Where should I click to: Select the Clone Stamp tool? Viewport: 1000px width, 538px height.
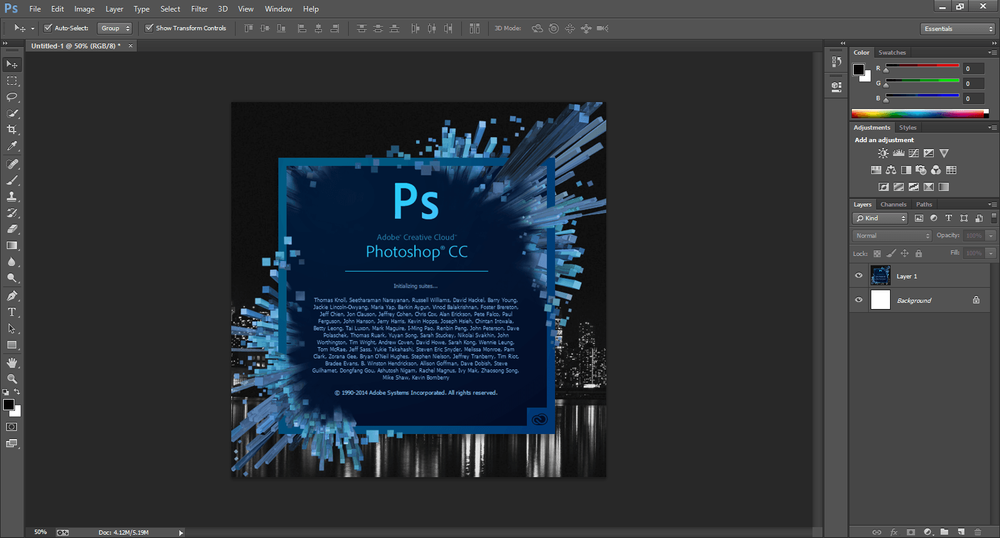coord(11,197)
